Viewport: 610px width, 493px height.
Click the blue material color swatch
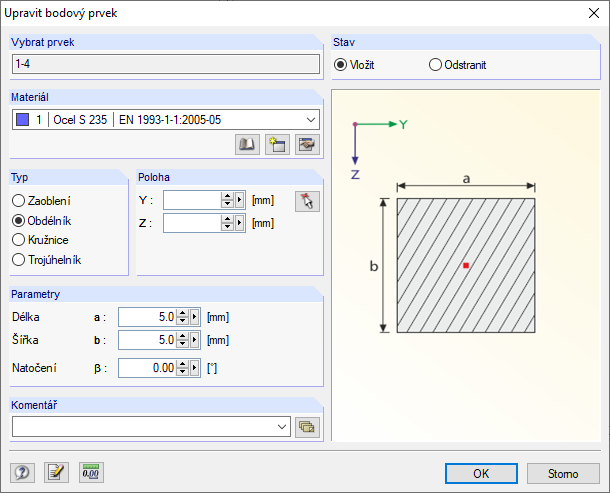(x=23, y=119)
